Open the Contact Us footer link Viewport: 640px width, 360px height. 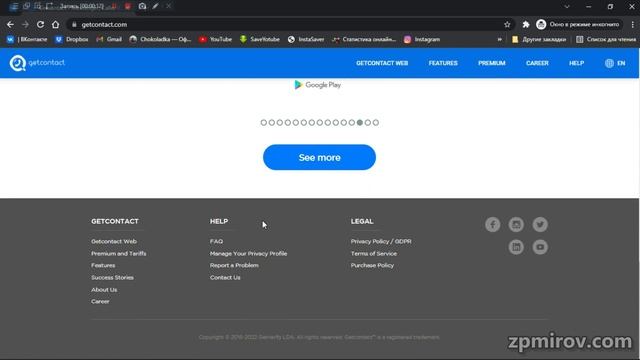225,278
